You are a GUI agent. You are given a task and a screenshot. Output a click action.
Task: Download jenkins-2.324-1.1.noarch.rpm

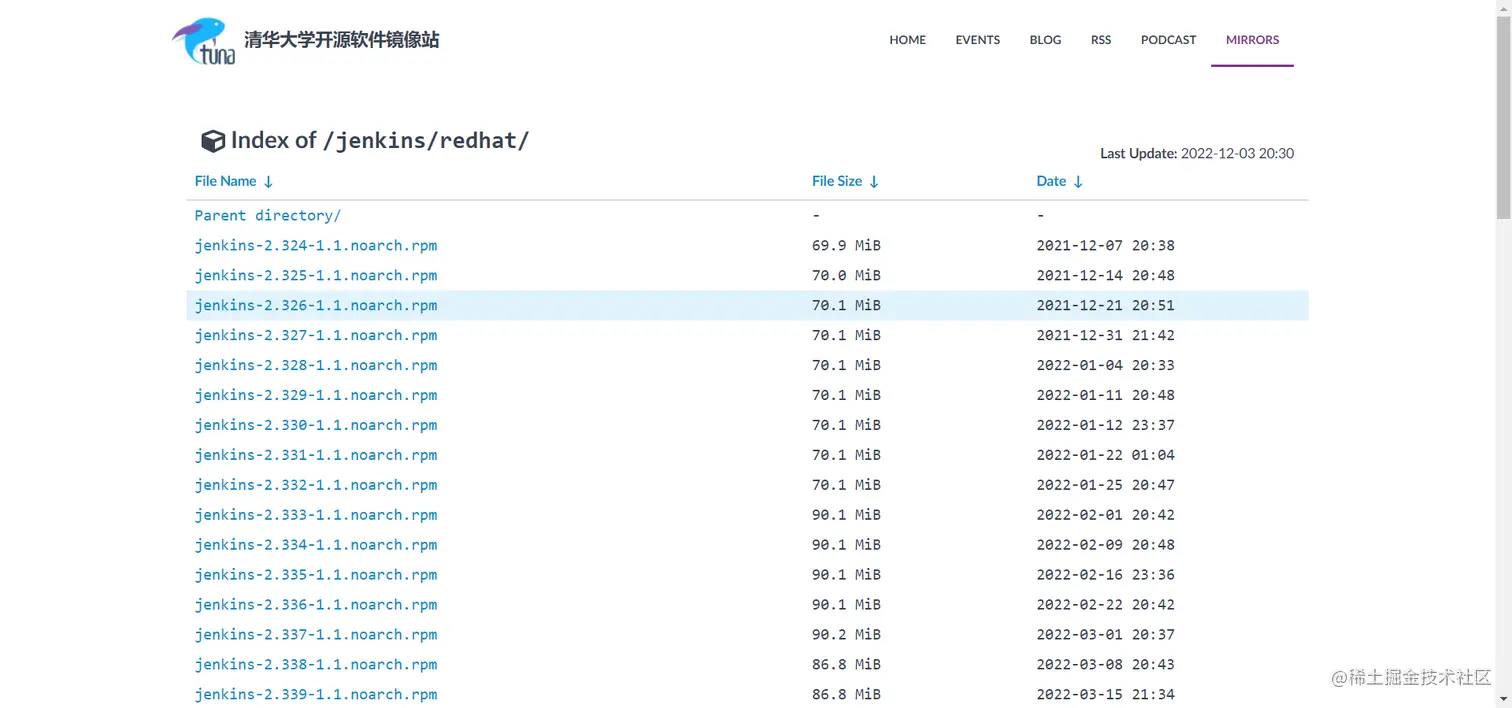[x=316, y=245]
